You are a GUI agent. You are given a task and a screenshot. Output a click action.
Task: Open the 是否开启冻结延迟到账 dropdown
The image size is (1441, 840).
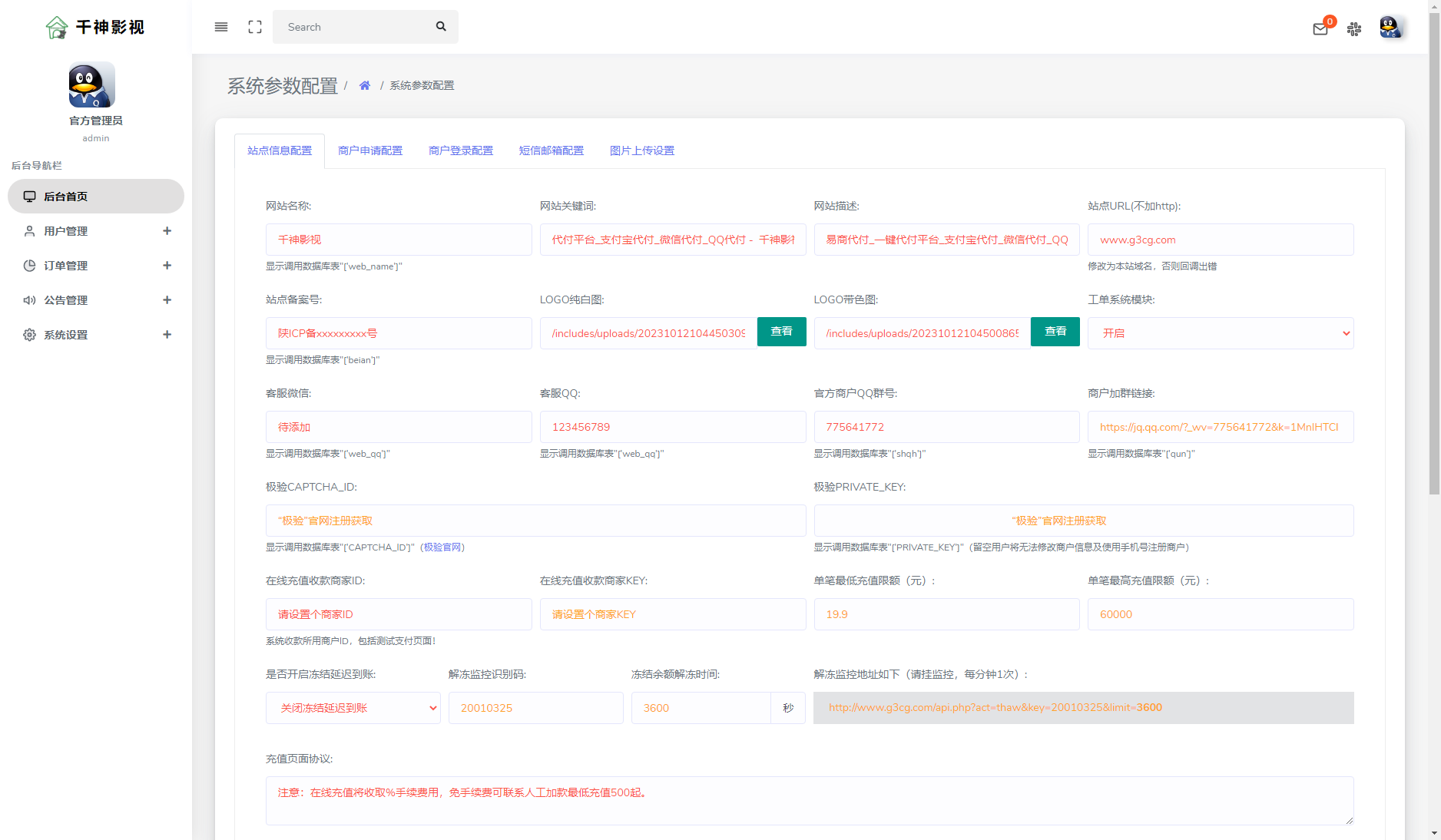[x=353, y=707]
